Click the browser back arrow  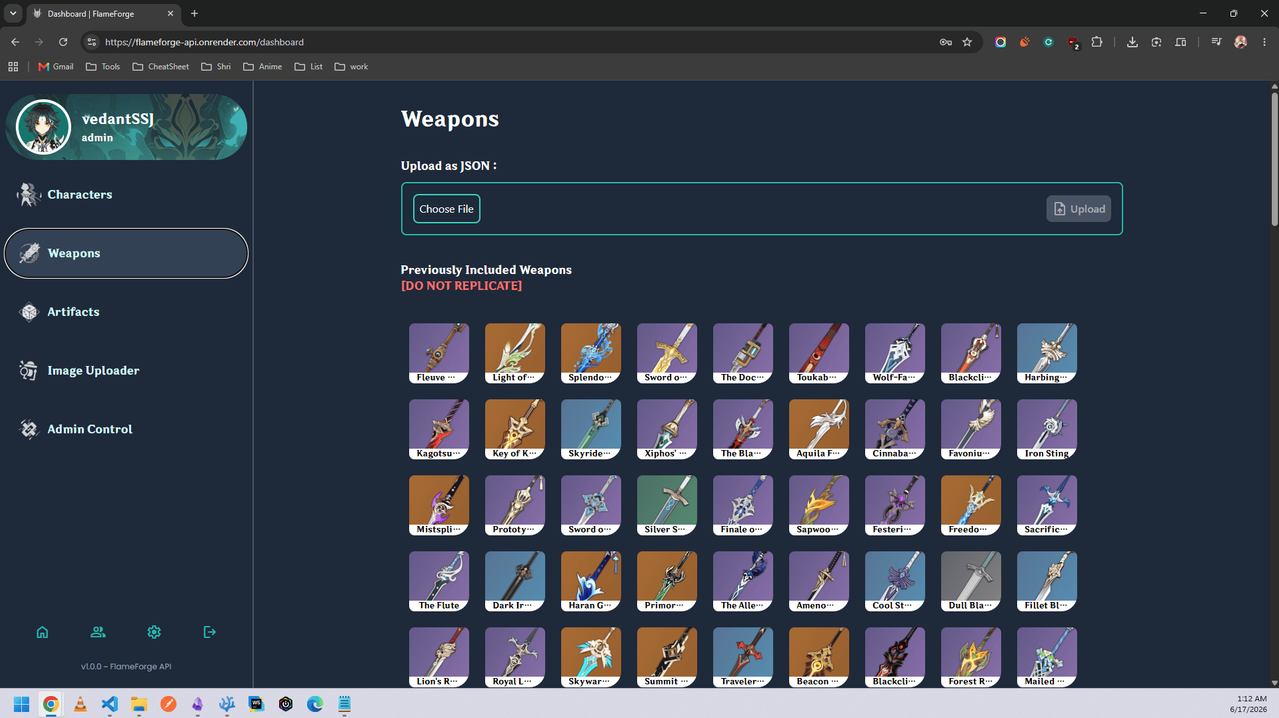[15, 42]
